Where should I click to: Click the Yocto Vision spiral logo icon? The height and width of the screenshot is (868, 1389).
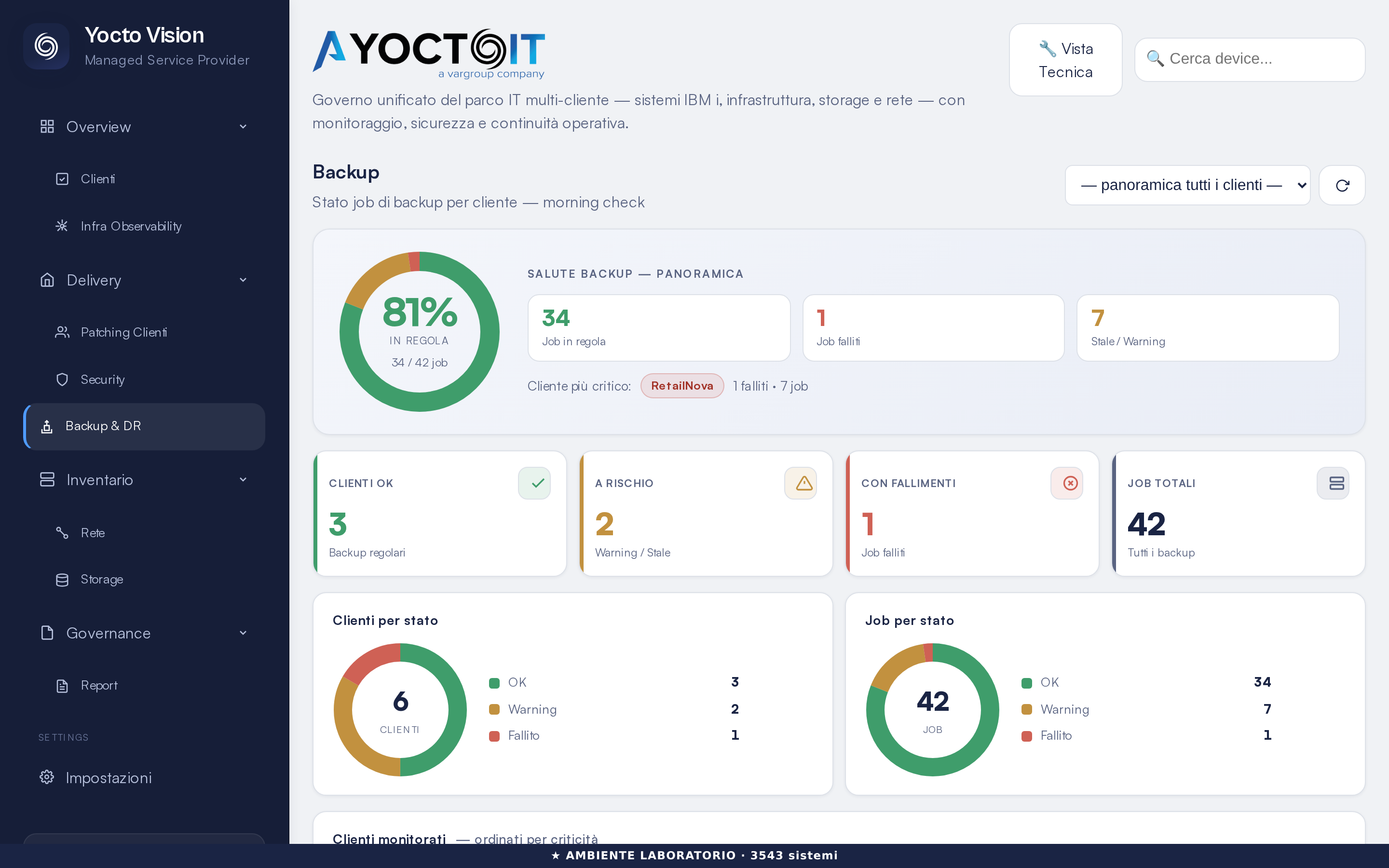pyautogui.click(x=46, y=46)
